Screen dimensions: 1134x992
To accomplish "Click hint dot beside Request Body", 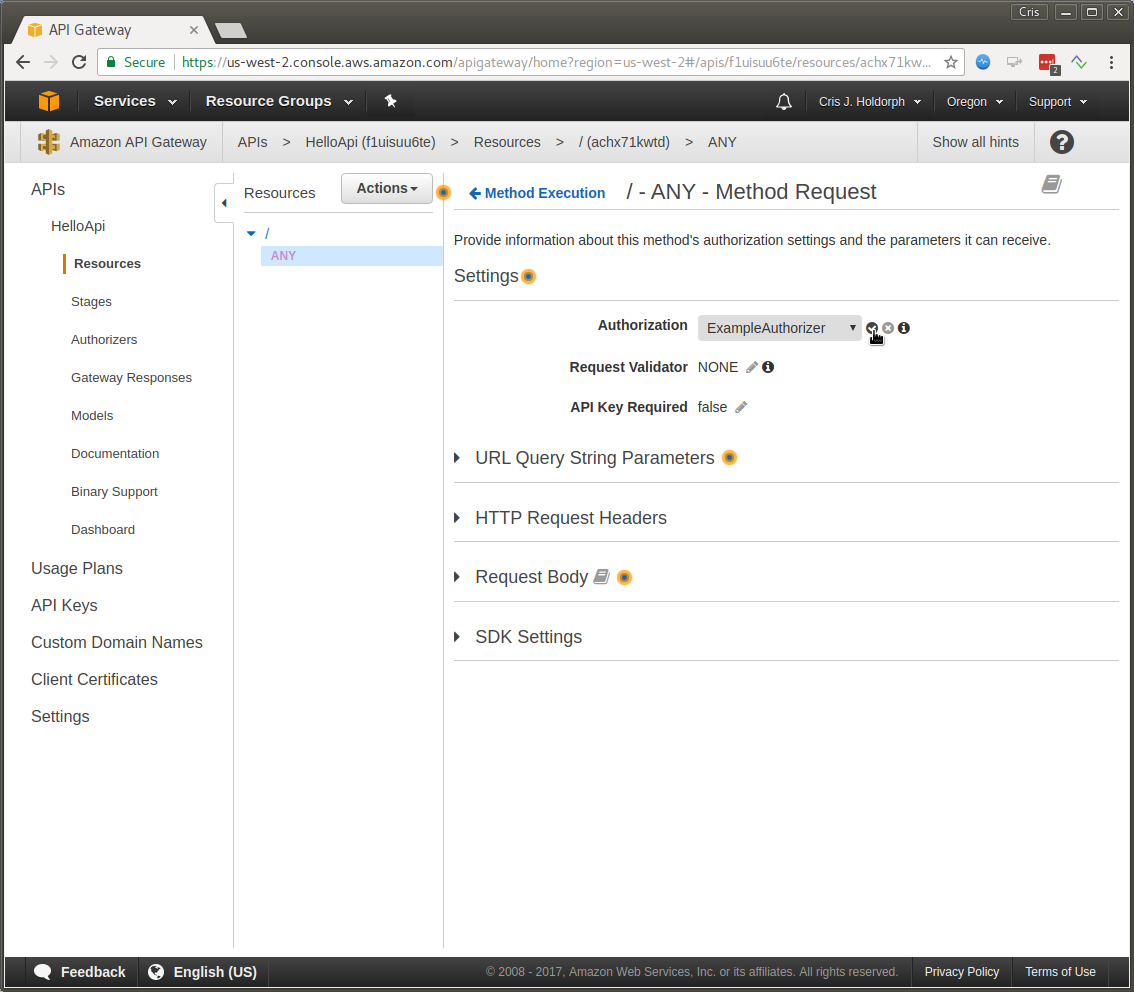I will pos(625,577).
